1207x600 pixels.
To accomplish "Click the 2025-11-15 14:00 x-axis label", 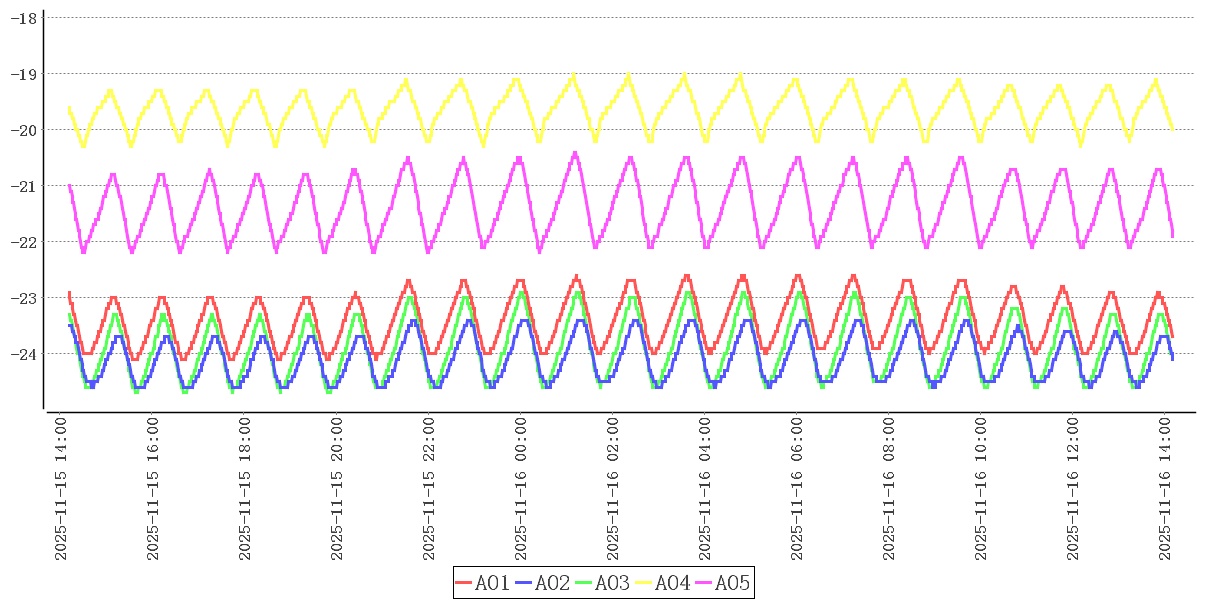I will (x=61, y=490).
